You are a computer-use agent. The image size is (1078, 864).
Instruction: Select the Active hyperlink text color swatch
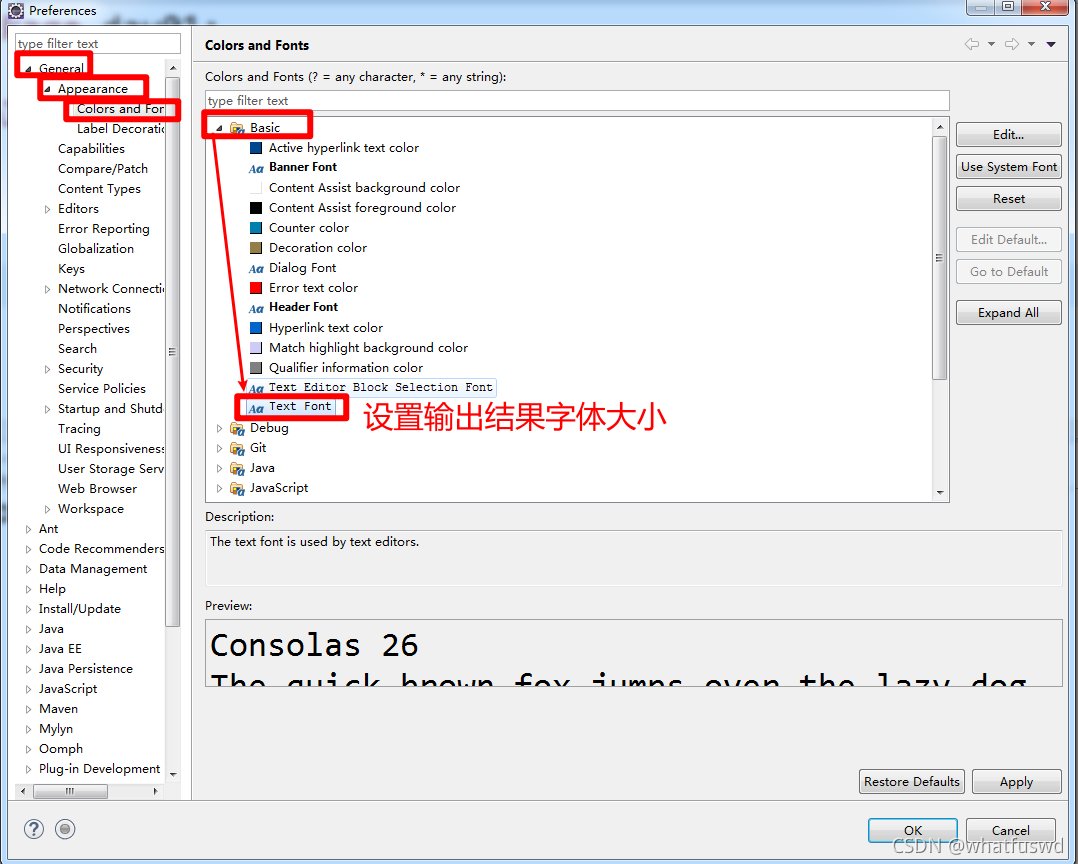(256, 148)
